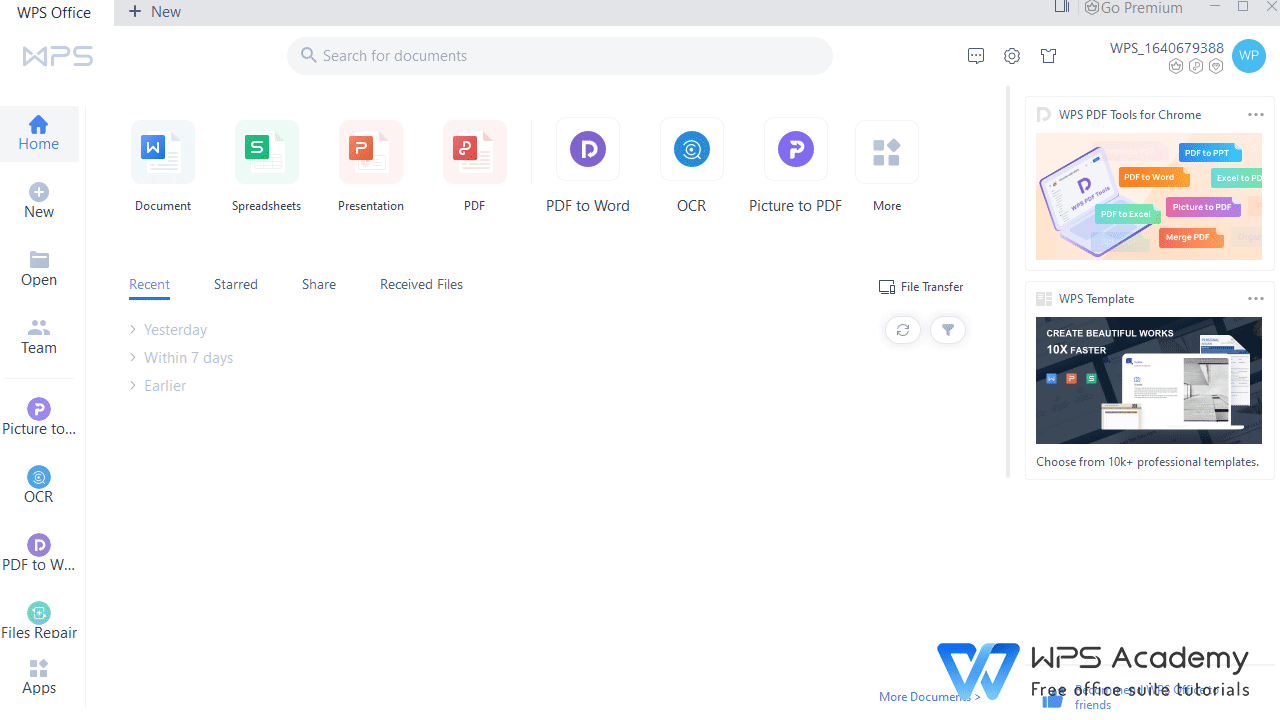The image size is (1280, 720).
Task: Click the More apps grid icon
Action: click(886, 165)
